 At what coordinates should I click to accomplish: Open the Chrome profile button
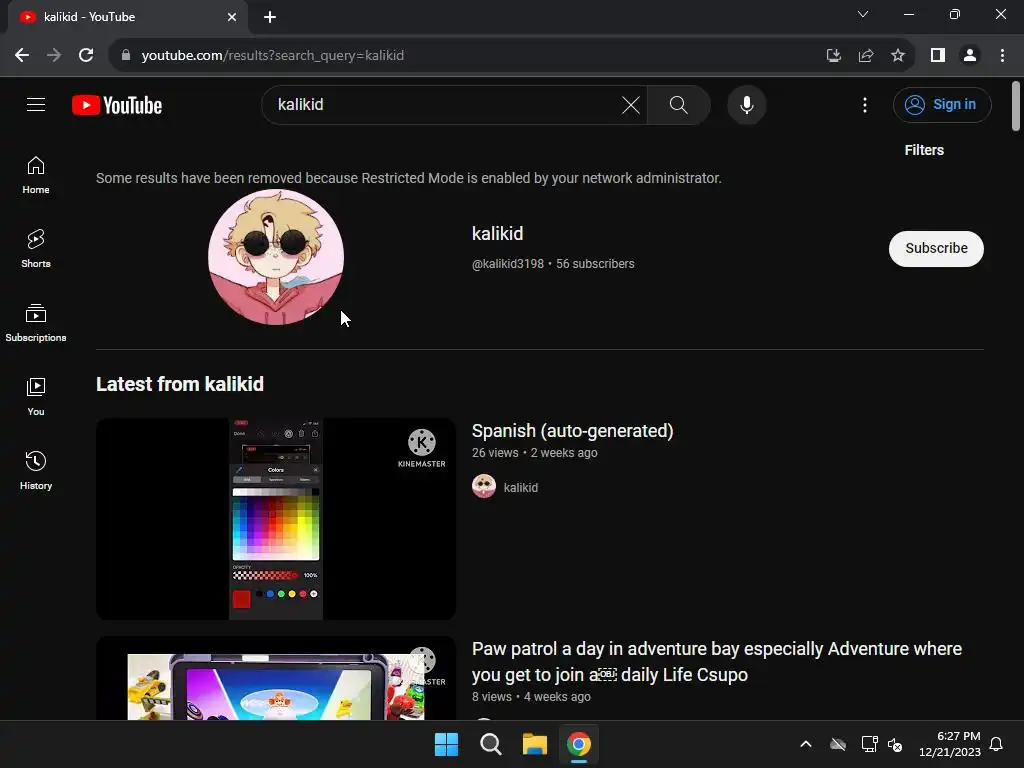(970, 56)
